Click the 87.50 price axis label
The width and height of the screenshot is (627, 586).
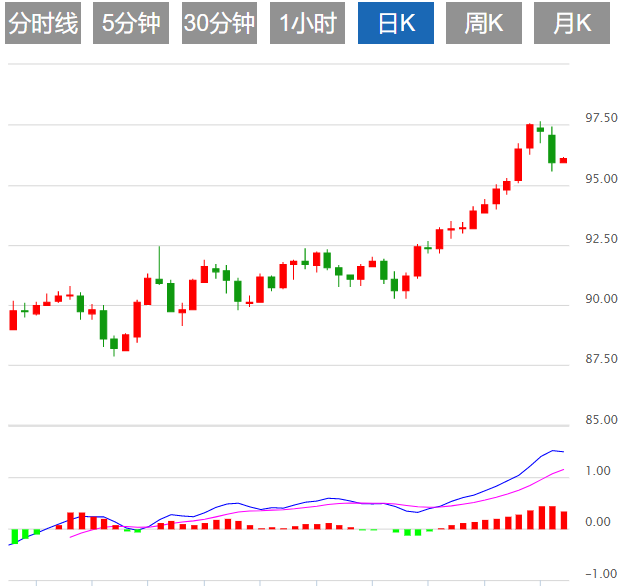pos(600,359)
